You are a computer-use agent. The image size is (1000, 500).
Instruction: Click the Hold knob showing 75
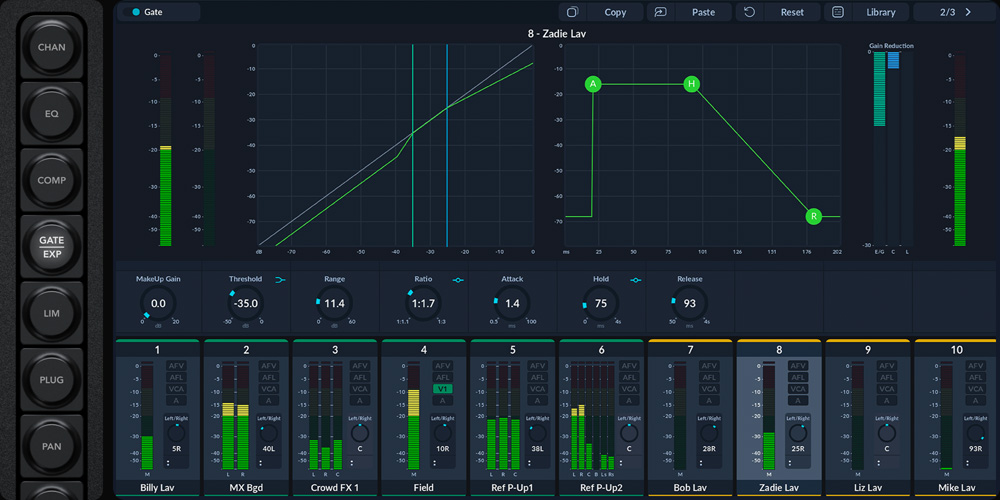click(601, 304)
